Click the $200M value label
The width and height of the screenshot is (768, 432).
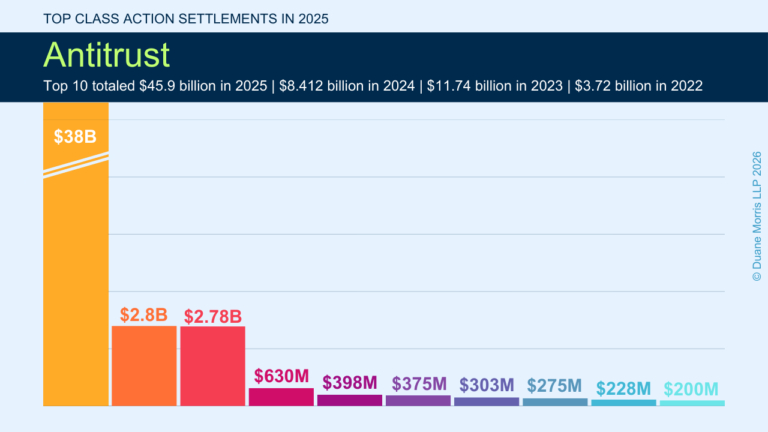click(691, 389)
